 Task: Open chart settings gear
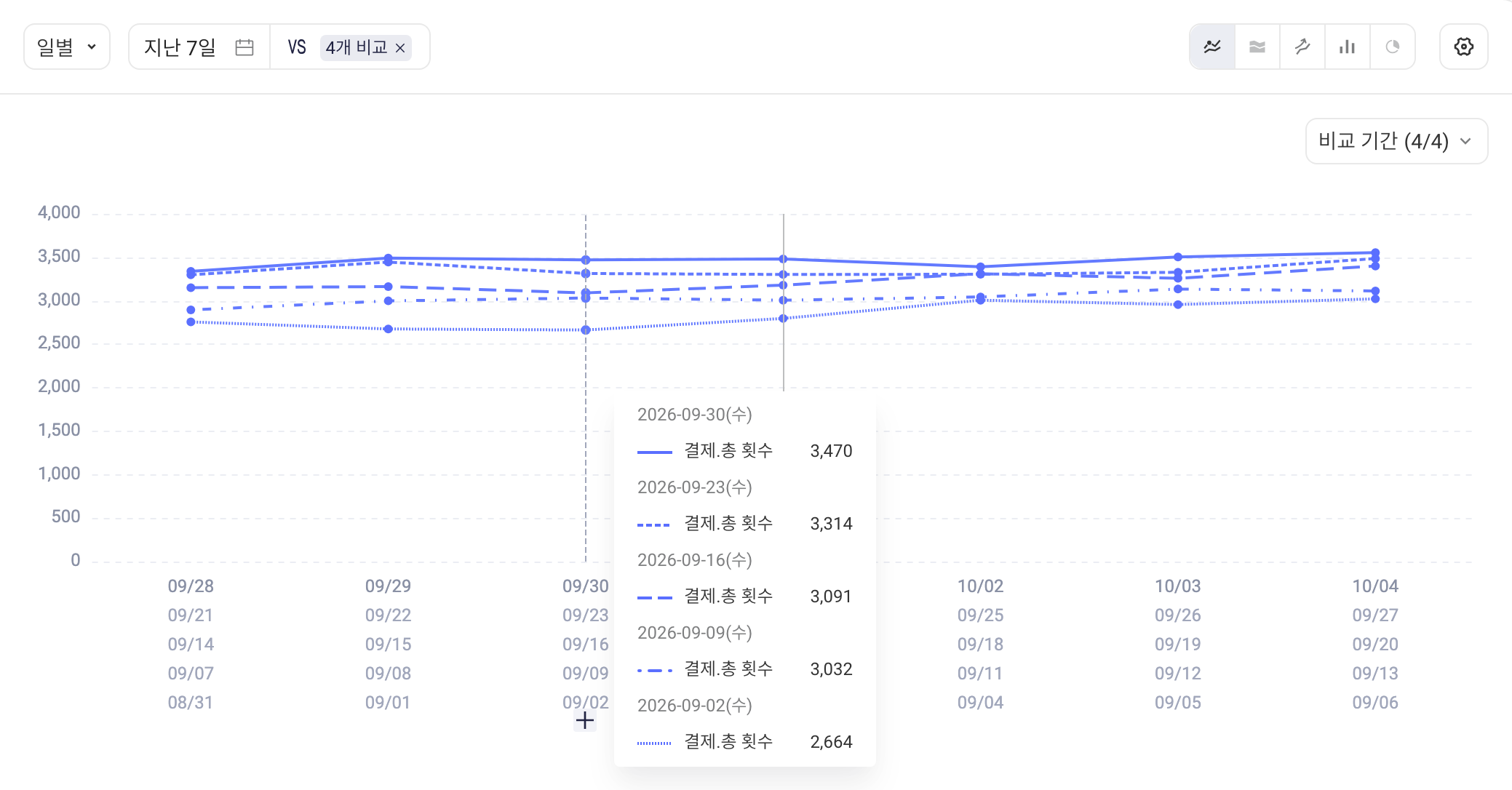click(1464, 47)
